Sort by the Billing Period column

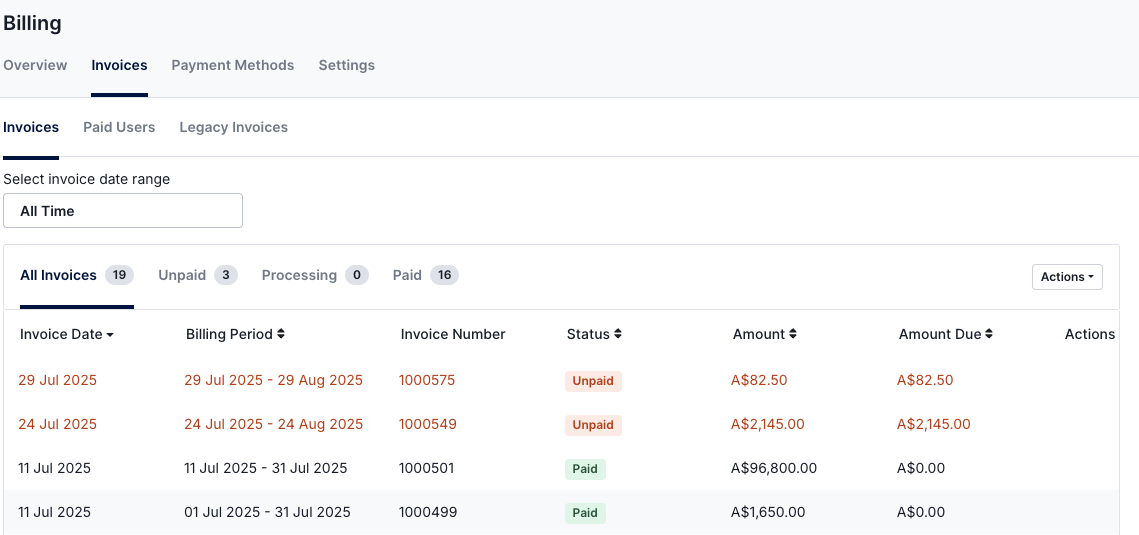tap(235, 334)
